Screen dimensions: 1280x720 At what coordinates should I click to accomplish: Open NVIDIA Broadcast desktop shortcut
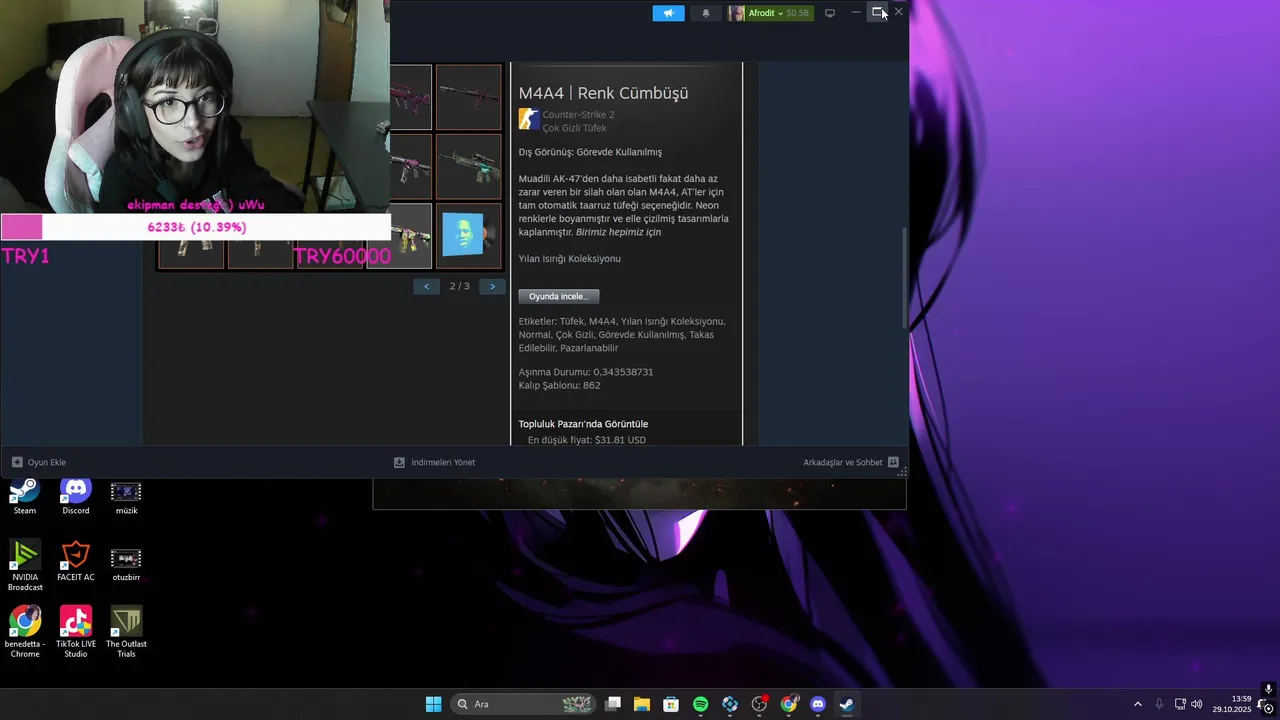(25, 566)
